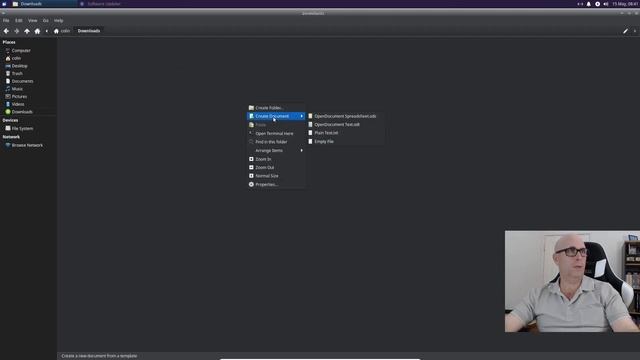Go forward with the forward arrow
The image size is (640, 360).
(17, 31)
